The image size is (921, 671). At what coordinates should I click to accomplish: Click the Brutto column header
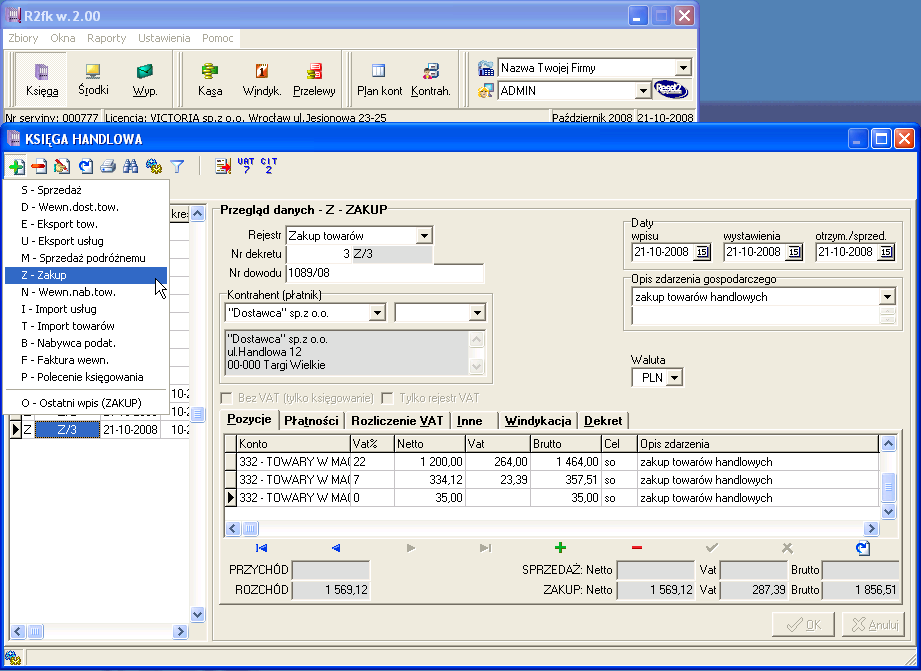[566, 444]
